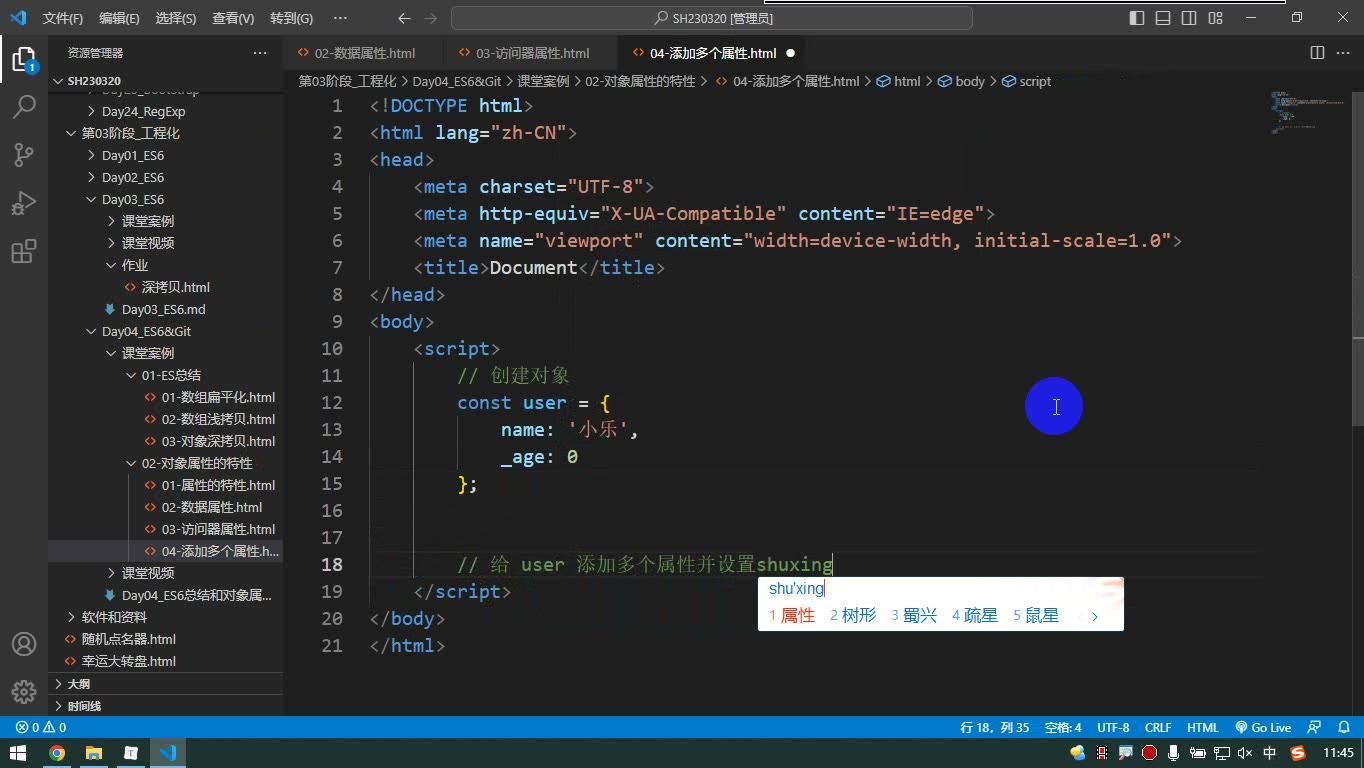Open the Run and Debug view
Screen dimensions: 1364x768
point(24,202)
